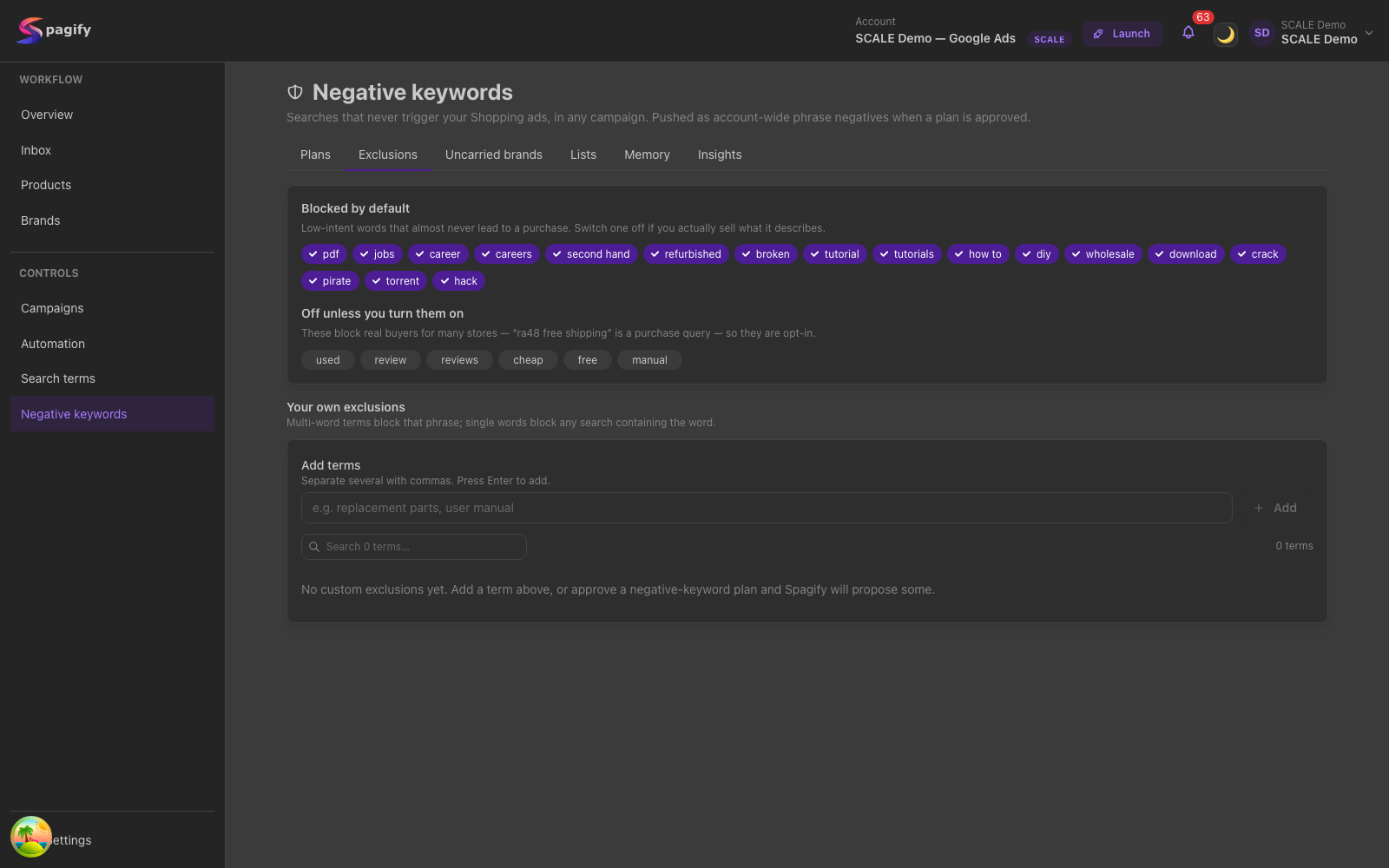The width and height of the screenshot is (1389, 868).
Task: Select Negative keywords in sidebar
Action: [x=112, y=414]
